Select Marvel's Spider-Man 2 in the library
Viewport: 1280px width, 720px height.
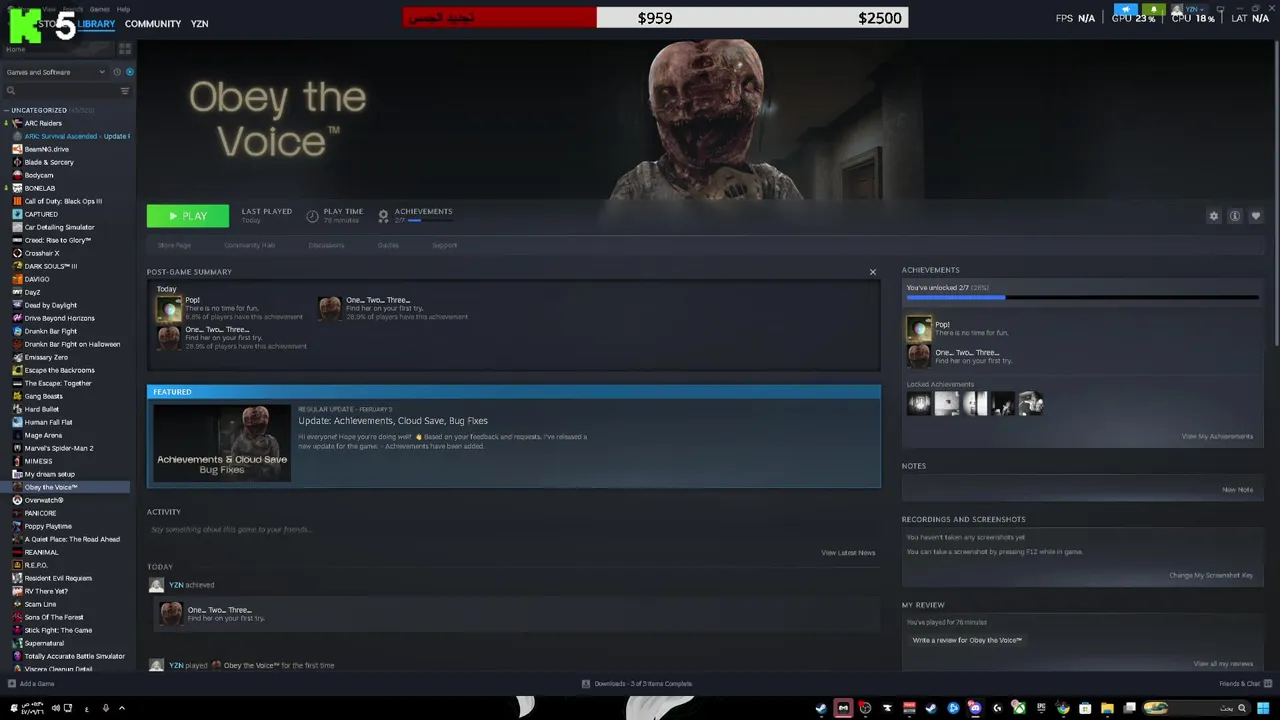[x=59, y=448]
